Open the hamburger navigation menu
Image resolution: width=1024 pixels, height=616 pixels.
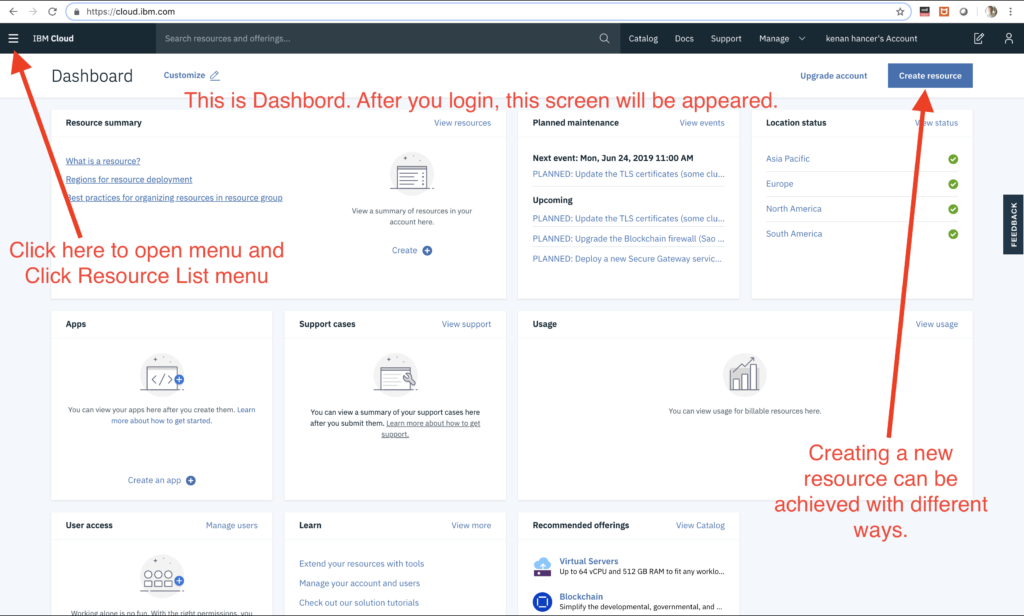coord(13,39)
